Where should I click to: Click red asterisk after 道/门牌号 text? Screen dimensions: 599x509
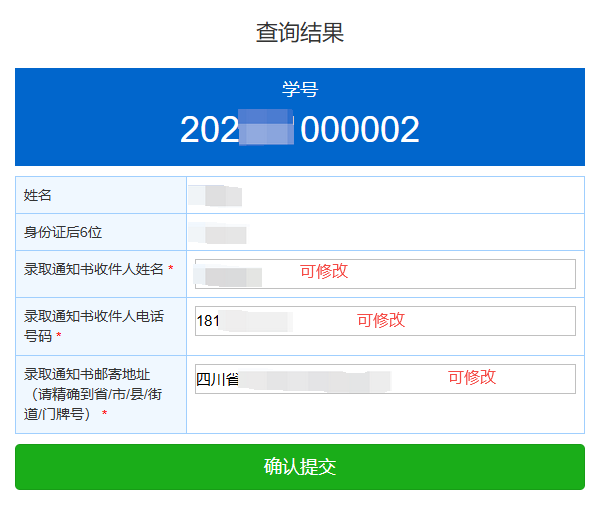(104, 413)
